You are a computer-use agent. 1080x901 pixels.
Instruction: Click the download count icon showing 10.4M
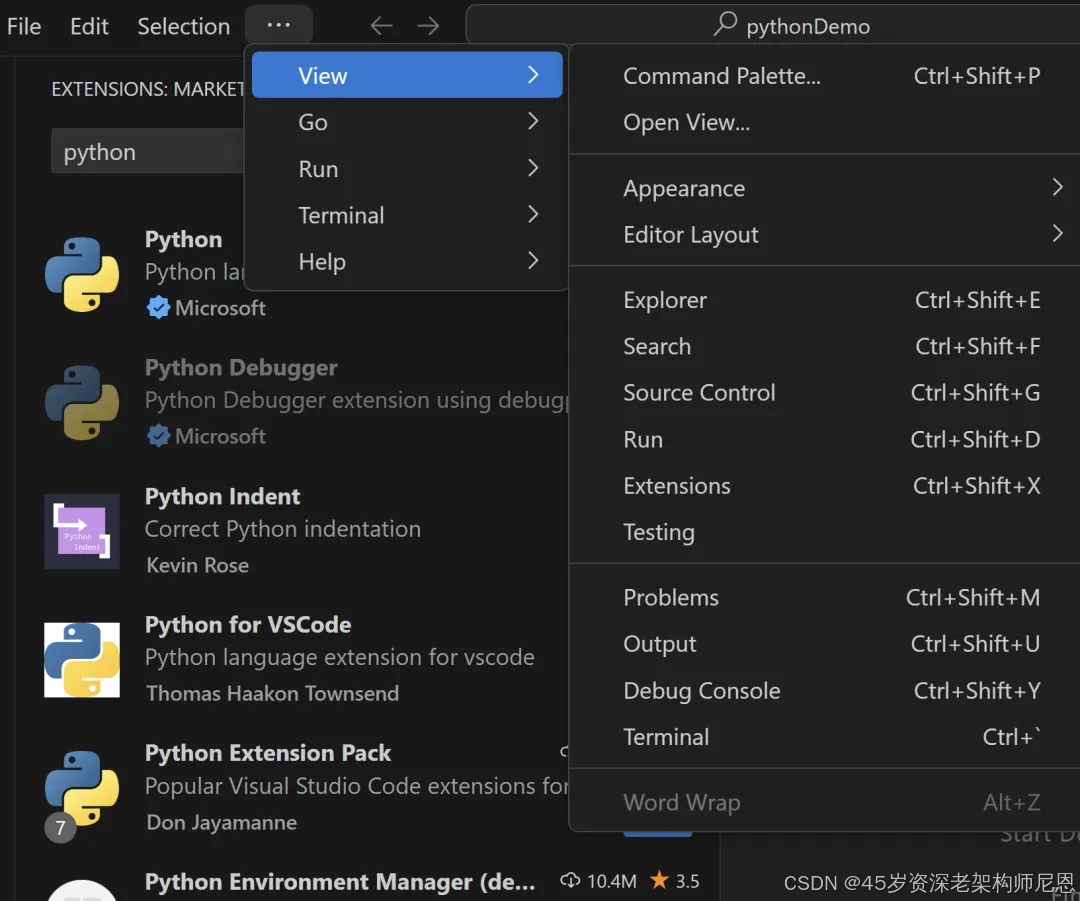570,880
